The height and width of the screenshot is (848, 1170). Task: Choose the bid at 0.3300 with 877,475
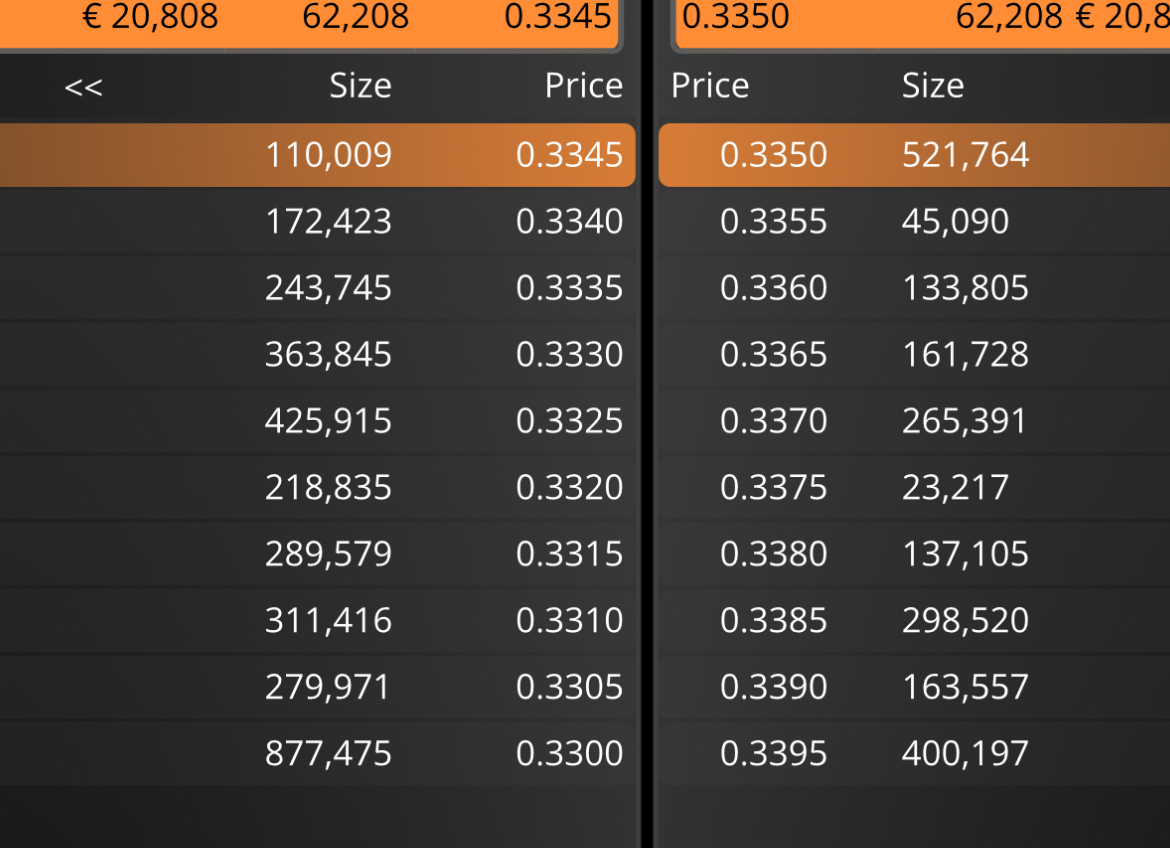(x=317, y=753)
